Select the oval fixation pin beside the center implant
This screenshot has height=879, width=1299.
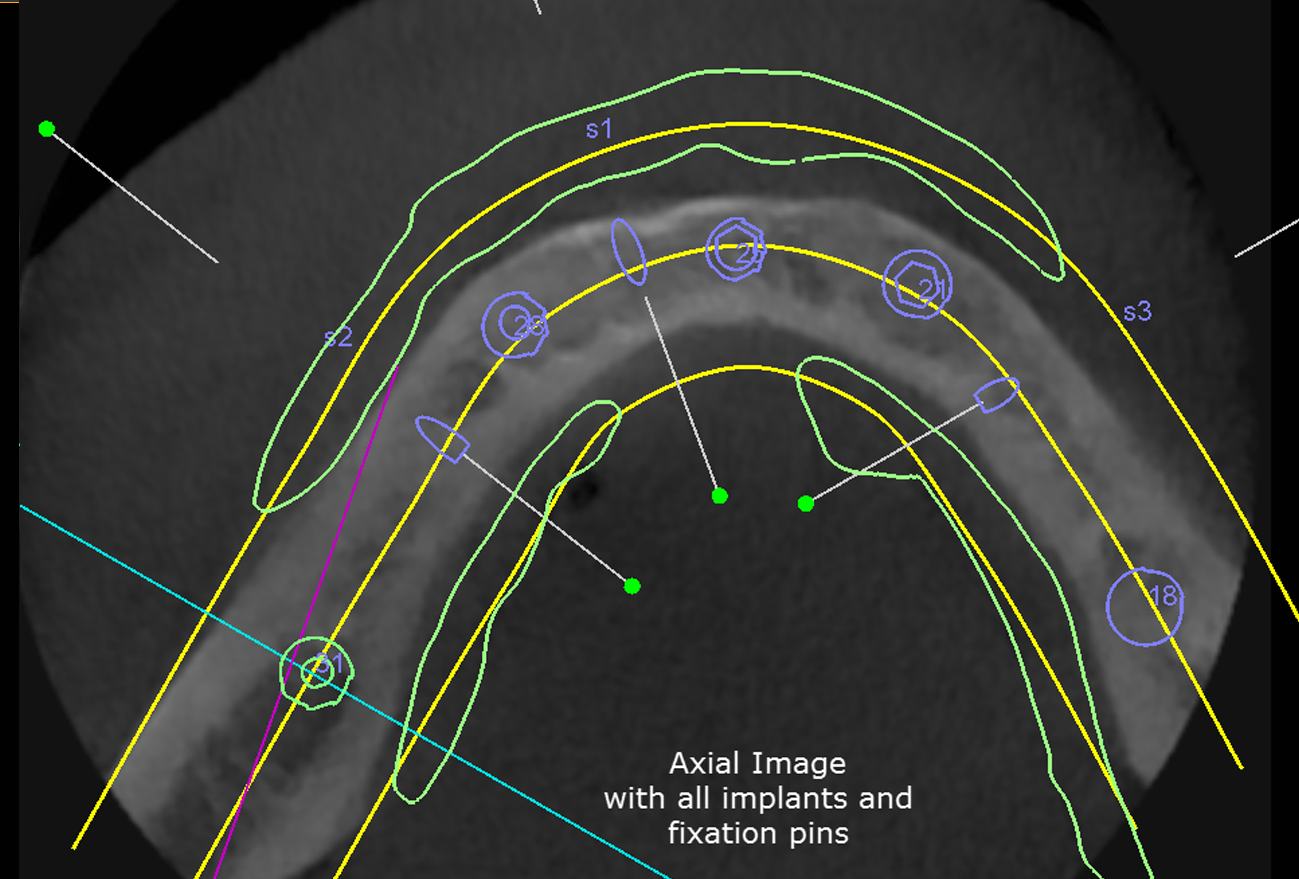(629, 252)
